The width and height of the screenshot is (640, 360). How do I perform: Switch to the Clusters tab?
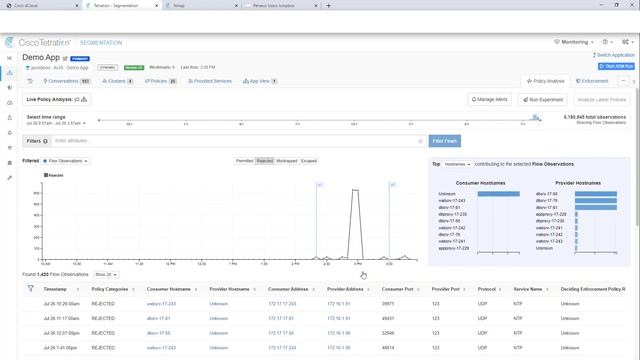[x=118, y=81]
